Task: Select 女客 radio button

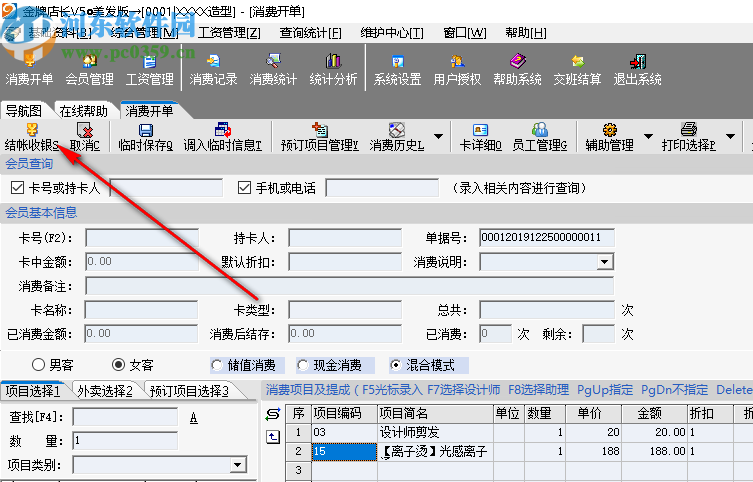Action: click(x=118, y=365)
